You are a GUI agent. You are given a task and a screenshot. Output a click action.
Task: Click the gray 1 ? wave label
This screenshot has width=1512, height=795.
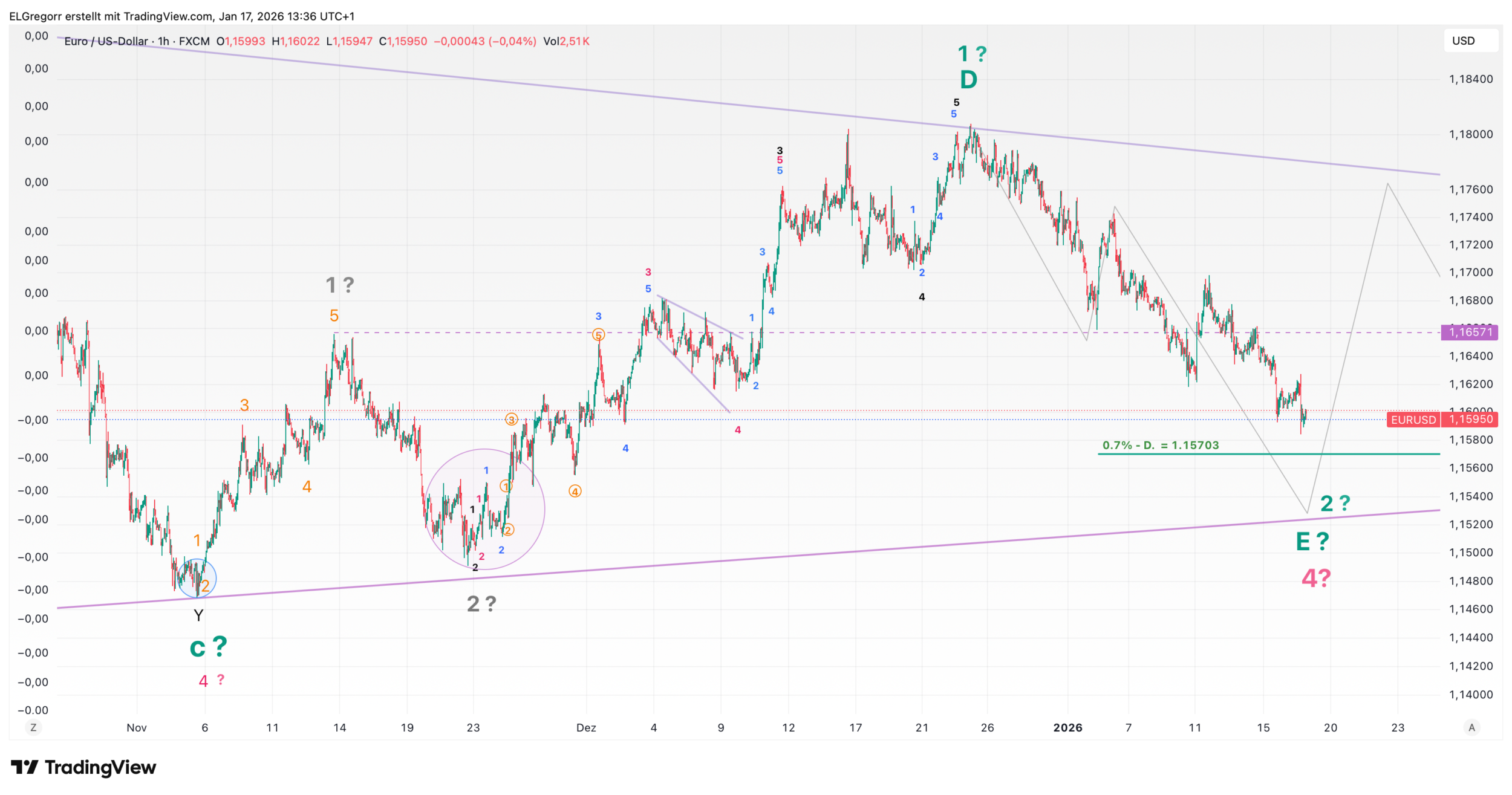pyautogui.click(x=340, y=285)
